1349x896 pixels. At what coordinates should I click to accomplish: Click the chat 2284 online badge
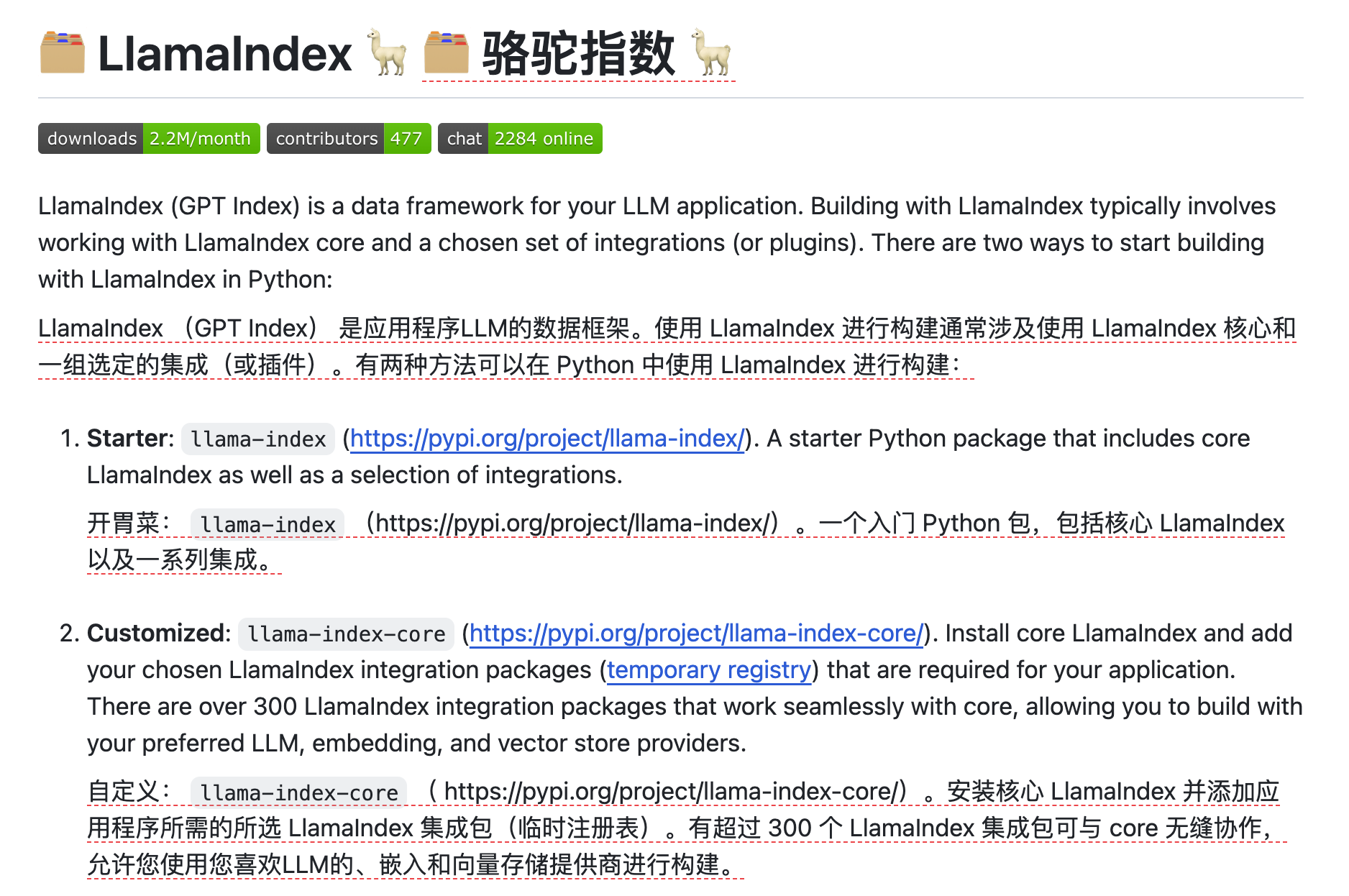tap(520, 139)
